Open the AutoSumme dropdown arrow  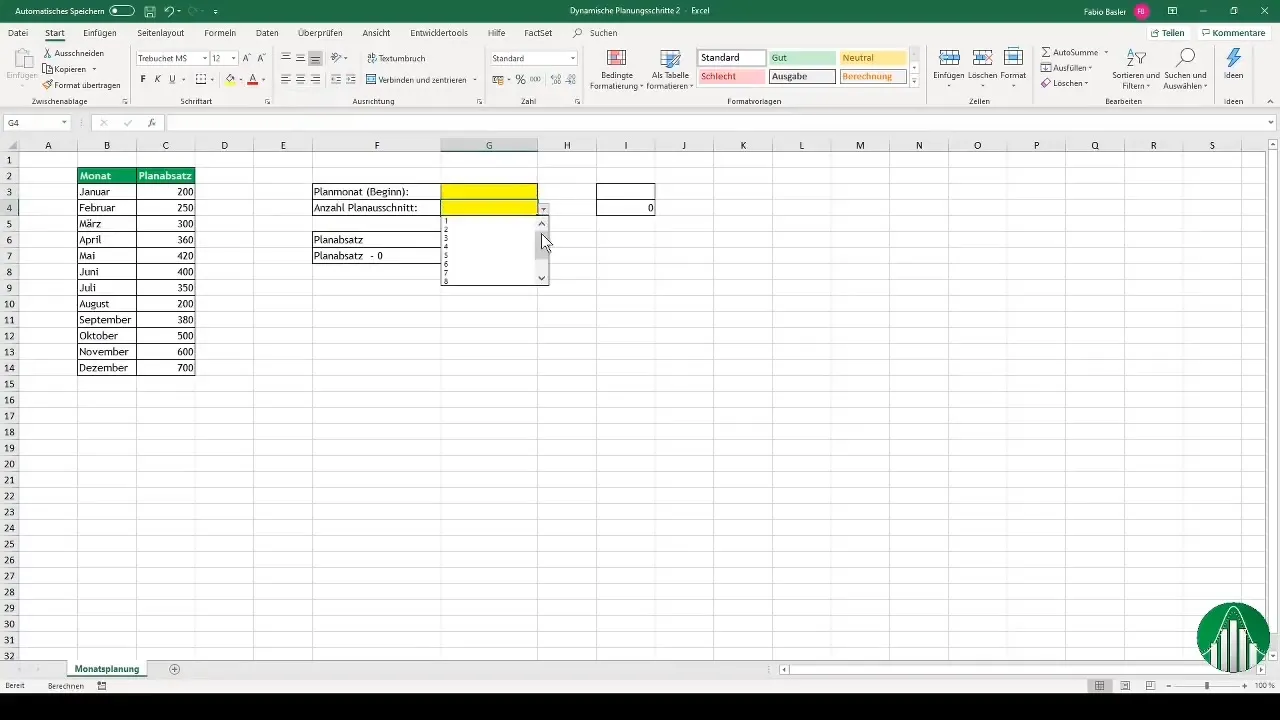point(1106,52)
